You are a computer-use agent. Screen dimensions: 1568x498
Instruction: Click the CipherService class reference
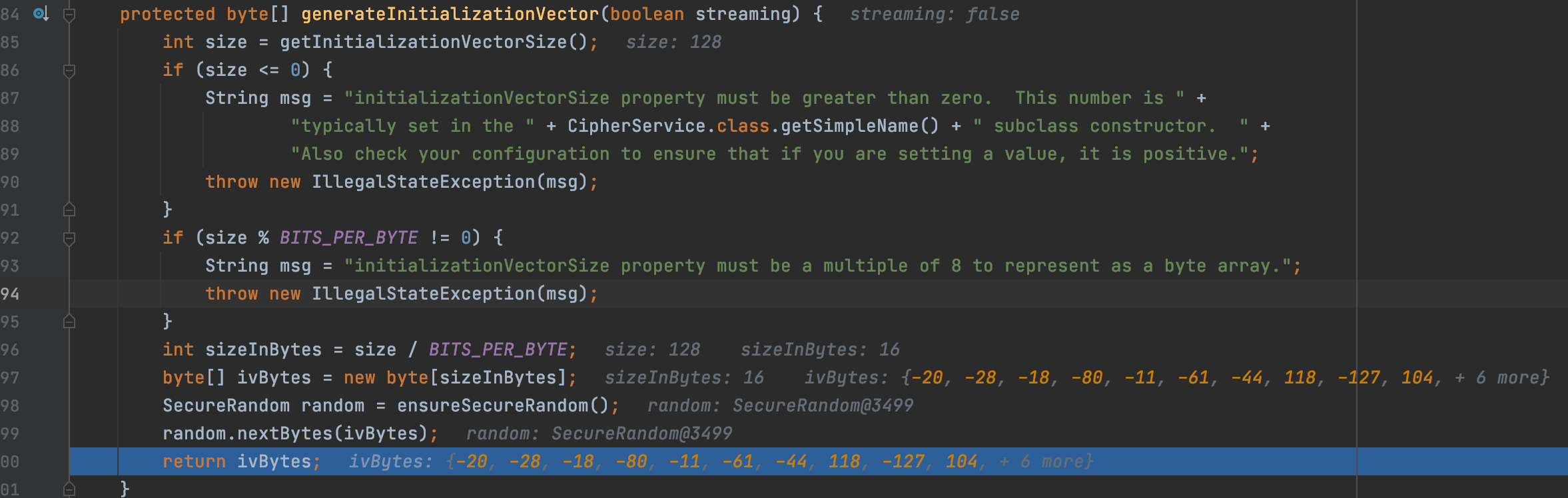(636, 126)
